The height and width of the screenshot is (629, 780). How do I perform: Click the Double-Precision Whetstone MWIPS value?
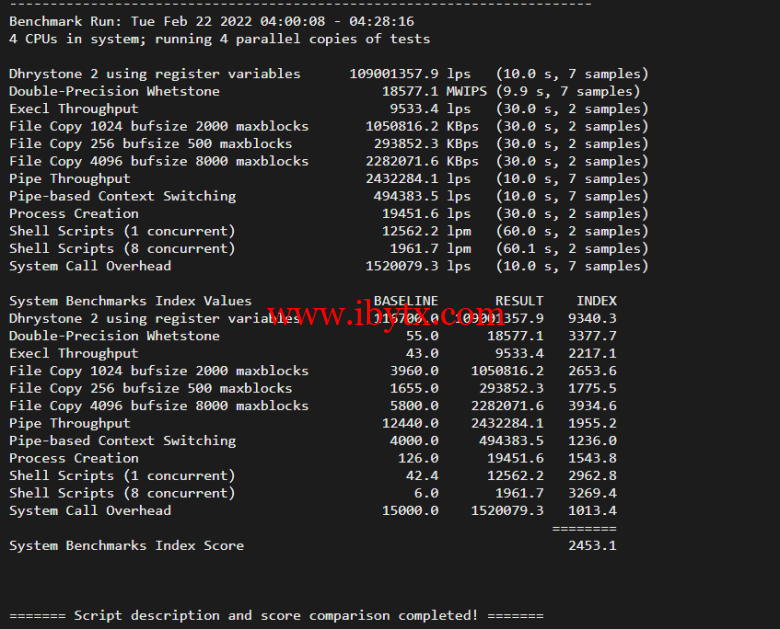(x=410, y=91)
